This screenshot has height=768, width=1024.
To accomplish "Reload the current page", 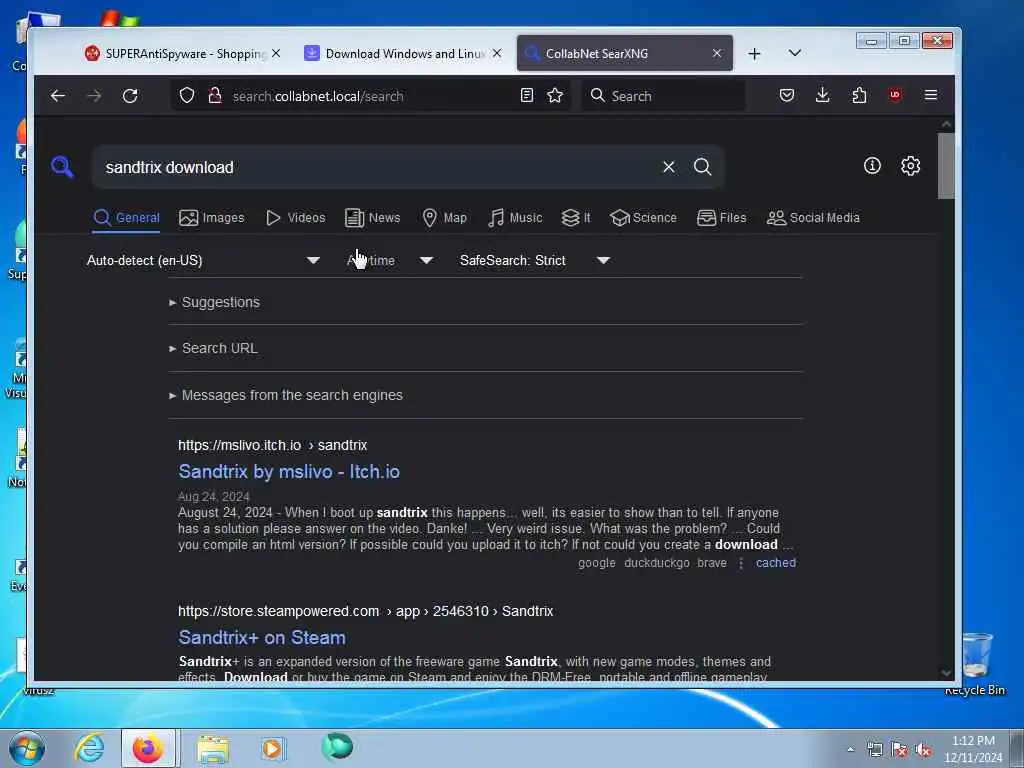I will click(130, 96).
